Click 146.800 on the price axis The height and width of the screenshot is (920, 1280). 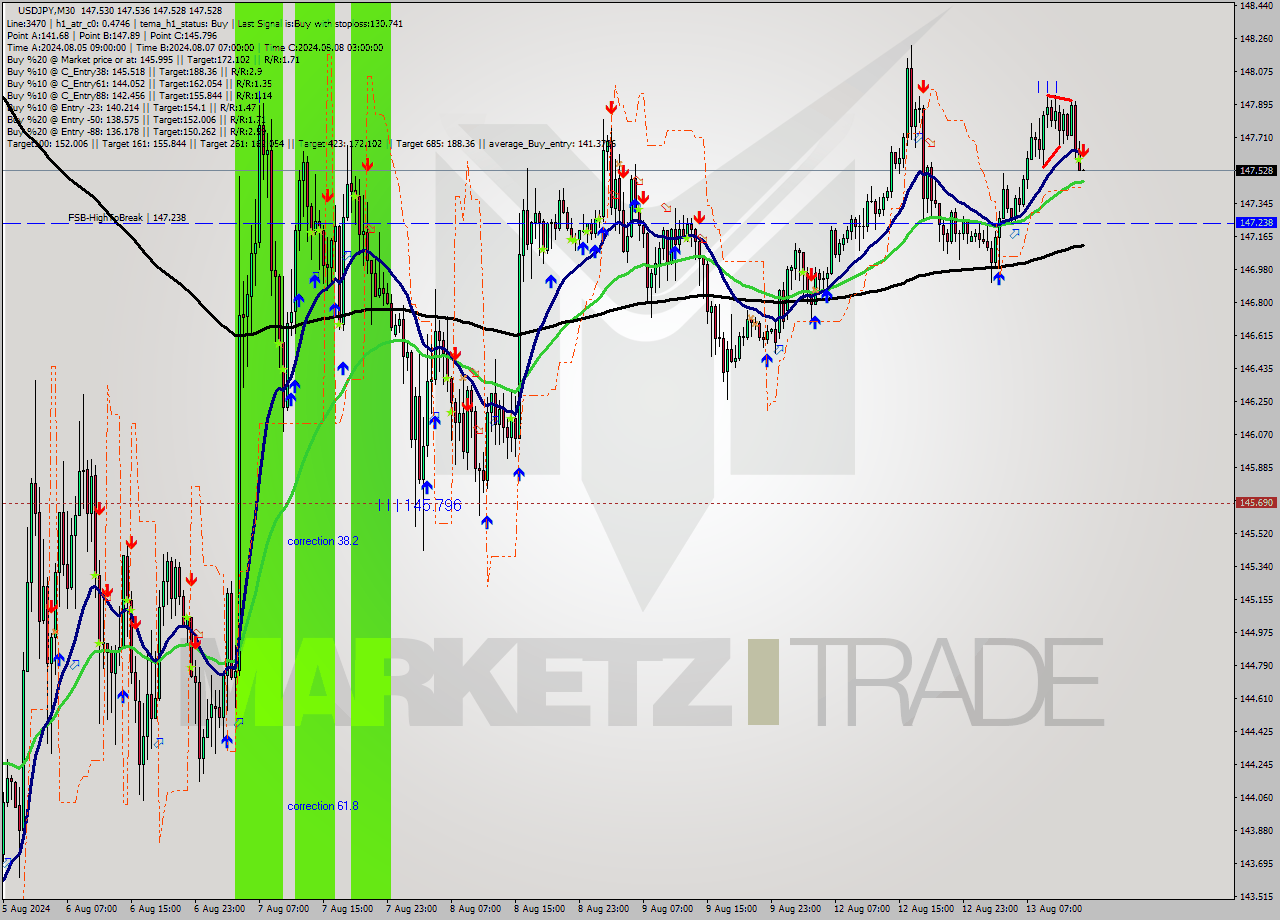click(1256, 303)
